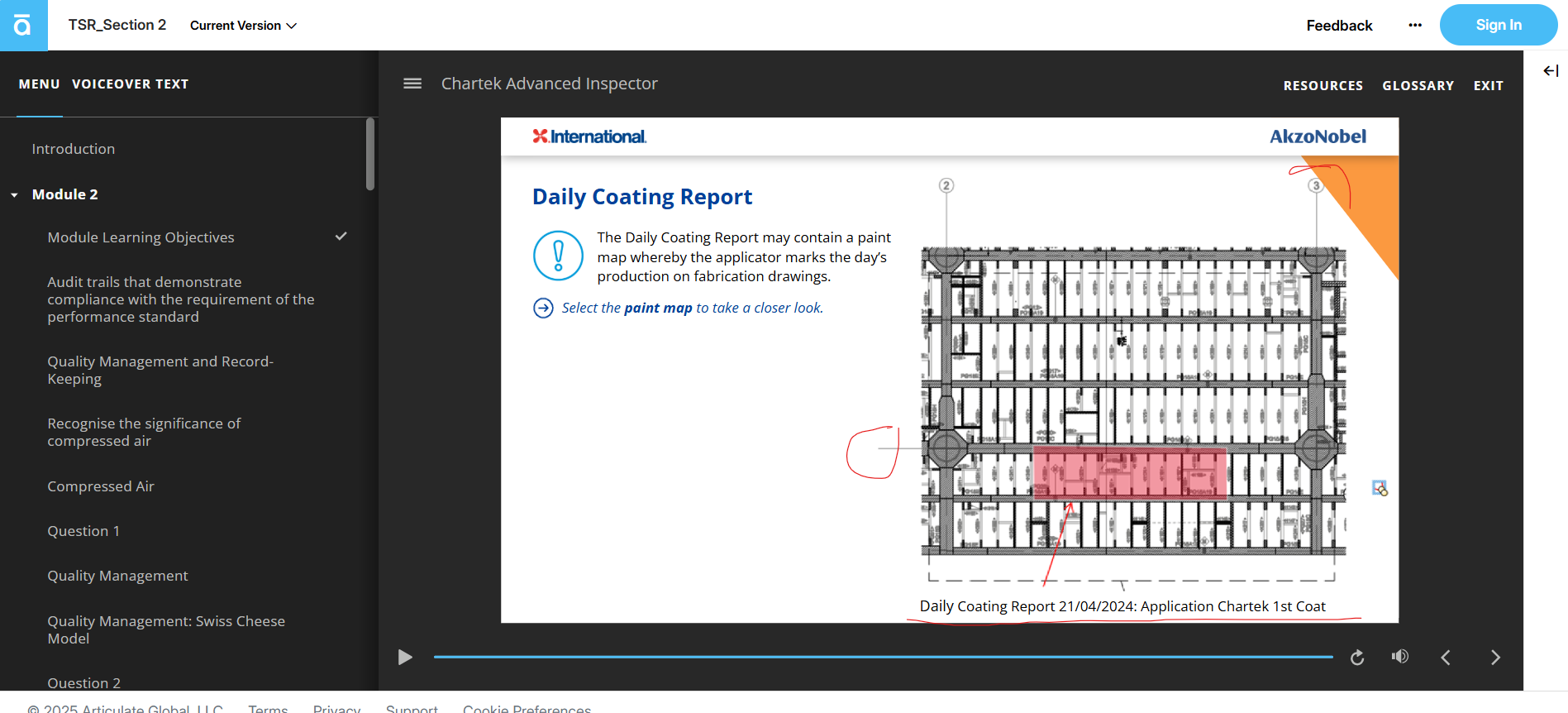Switch to the MENU tab
The image size is (1568, 713).
coord(40,84)
